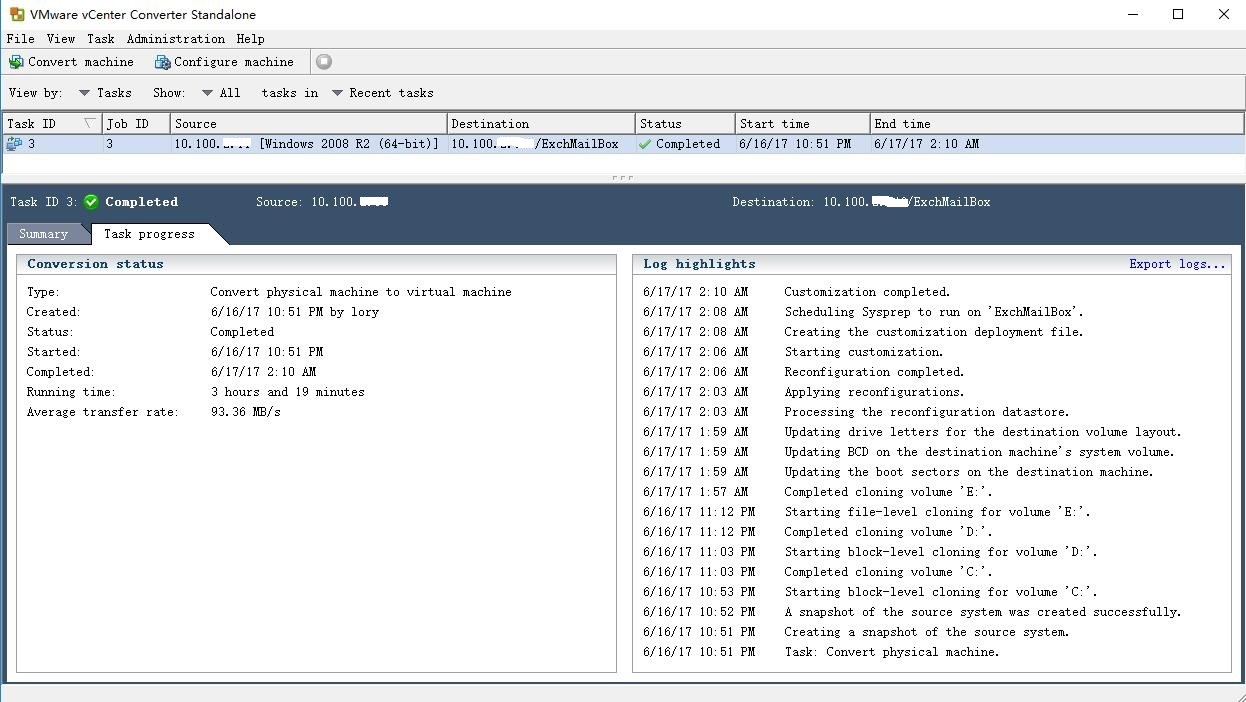Open the Recent tasks dropdown
1246x702 pixels.
click(383, 93)
